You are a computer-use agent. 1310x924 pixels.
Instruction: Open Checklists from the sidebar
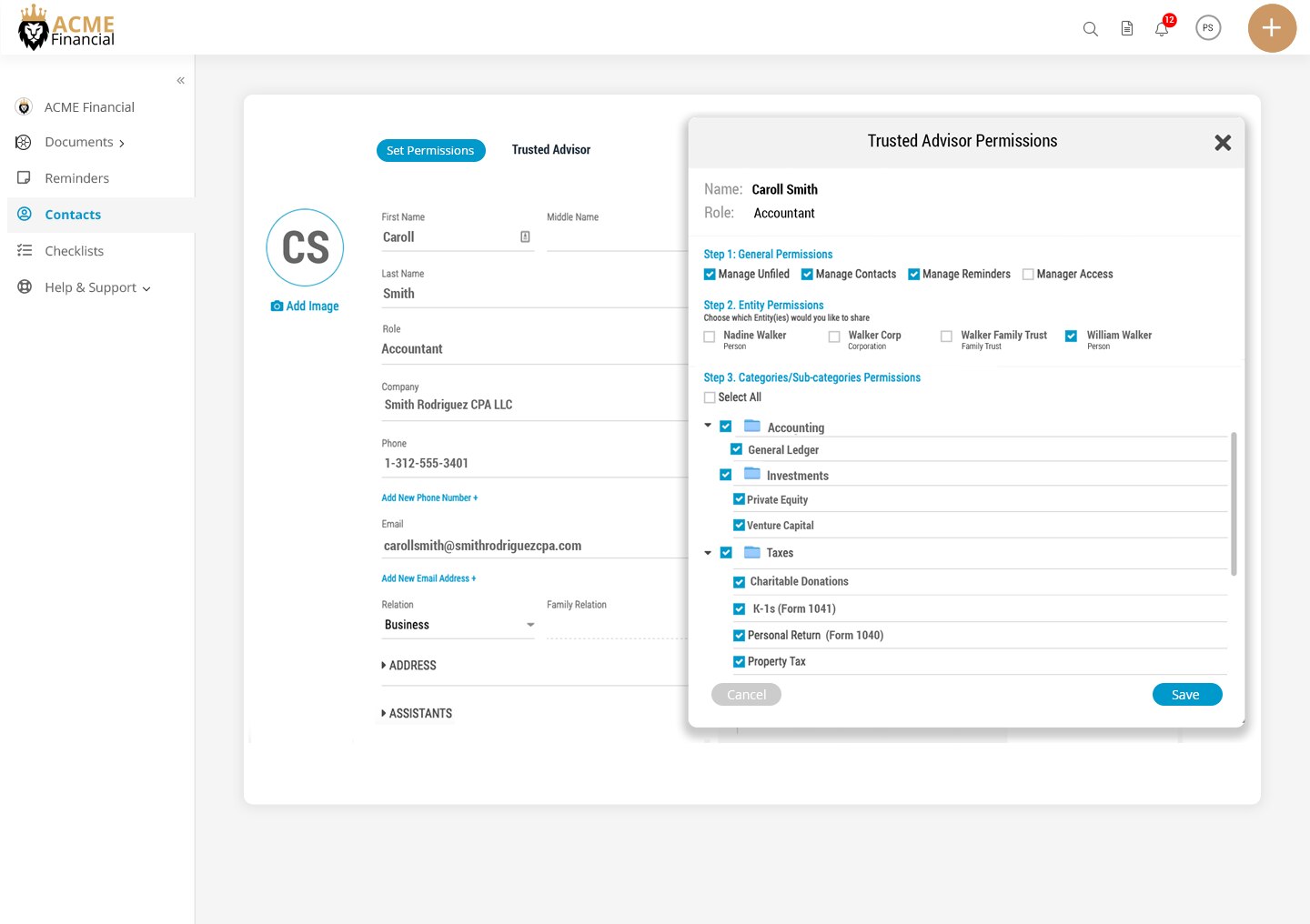74,251
